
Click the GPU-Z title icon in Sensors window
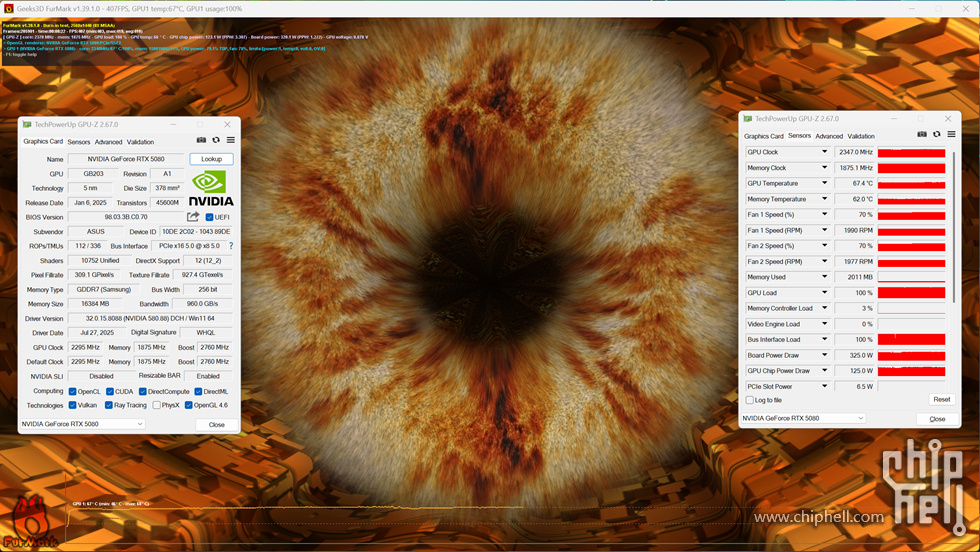pos(748,119)
